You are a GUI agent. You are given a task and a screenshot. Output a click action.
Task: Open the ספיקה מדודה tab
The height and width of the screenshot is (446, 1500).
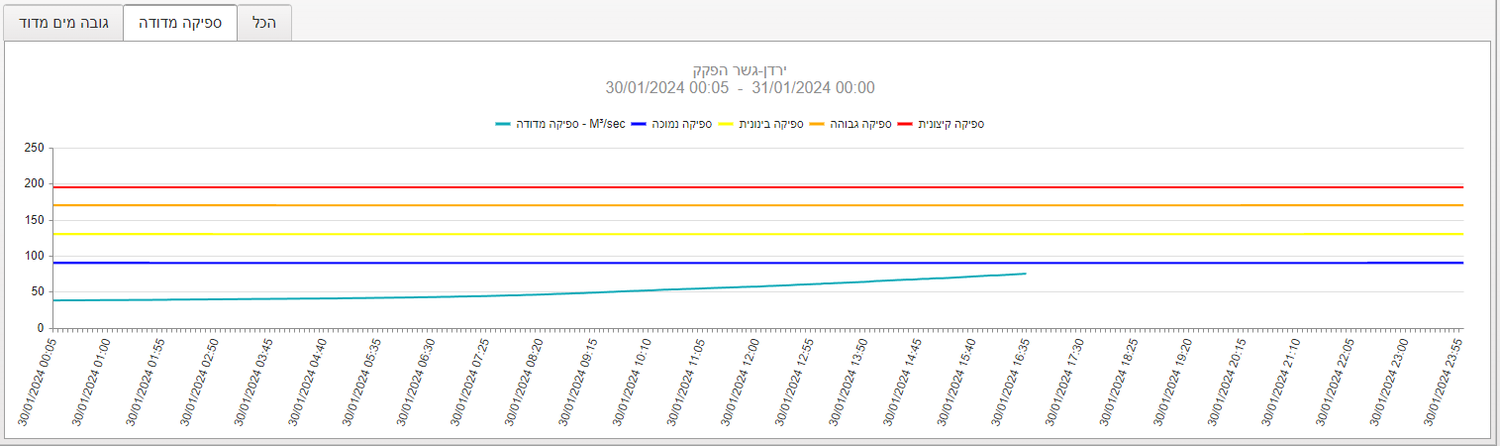click(x=180, y=21)
